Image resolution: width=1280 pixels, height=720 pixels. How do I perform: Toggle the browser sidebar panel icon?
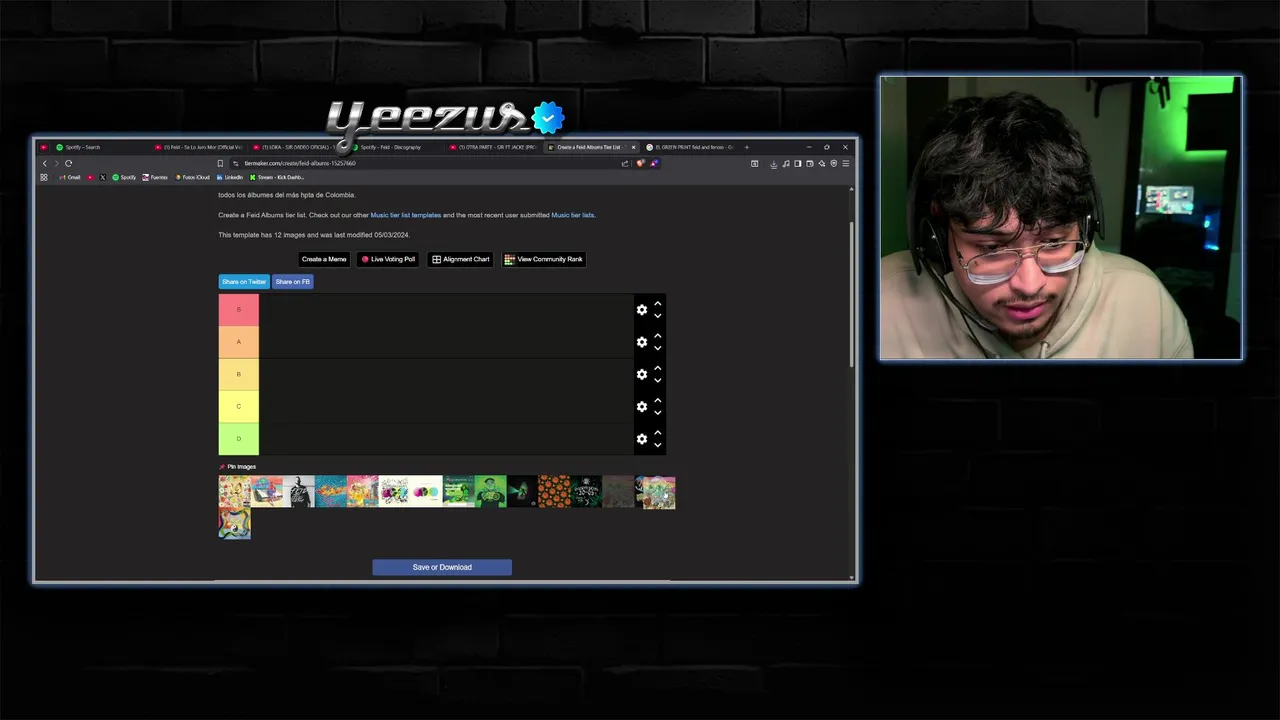[798, 163]
